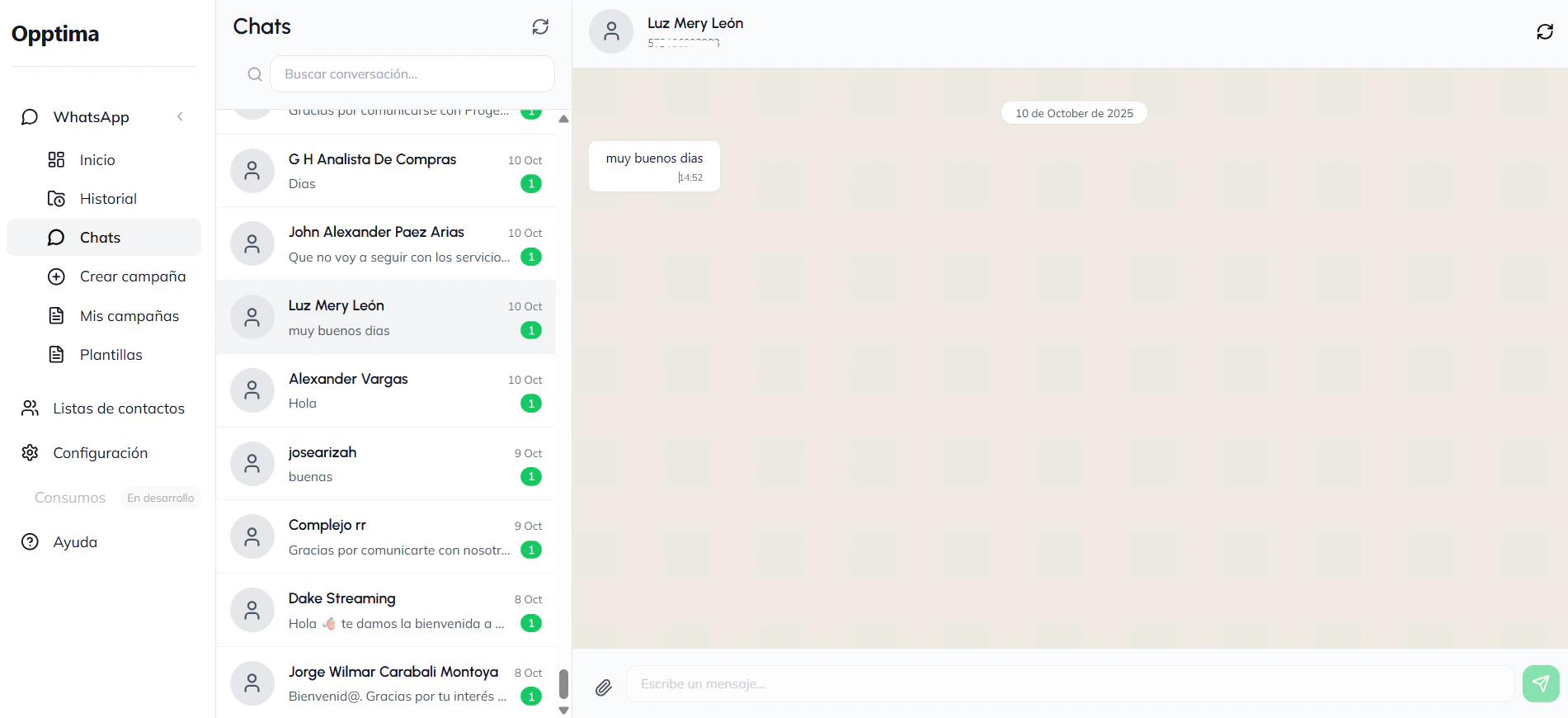The image size is (1568, 718).
Task: Open Complejo rr conversation
Action: pyautogui.click(x=386, y=537)
